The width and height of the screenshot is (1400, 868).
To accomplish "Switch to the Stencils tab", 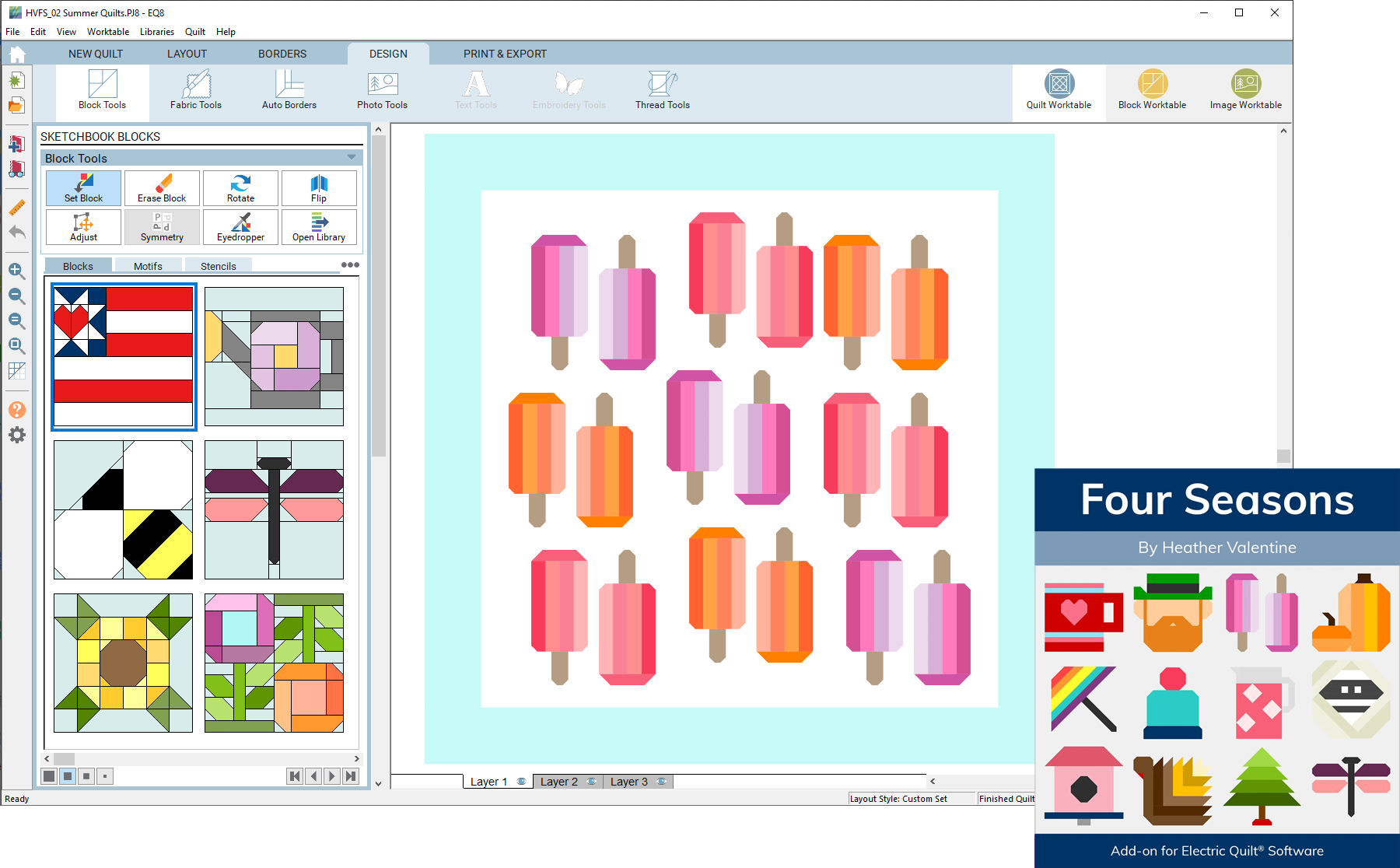I will [x=219, y=266].
